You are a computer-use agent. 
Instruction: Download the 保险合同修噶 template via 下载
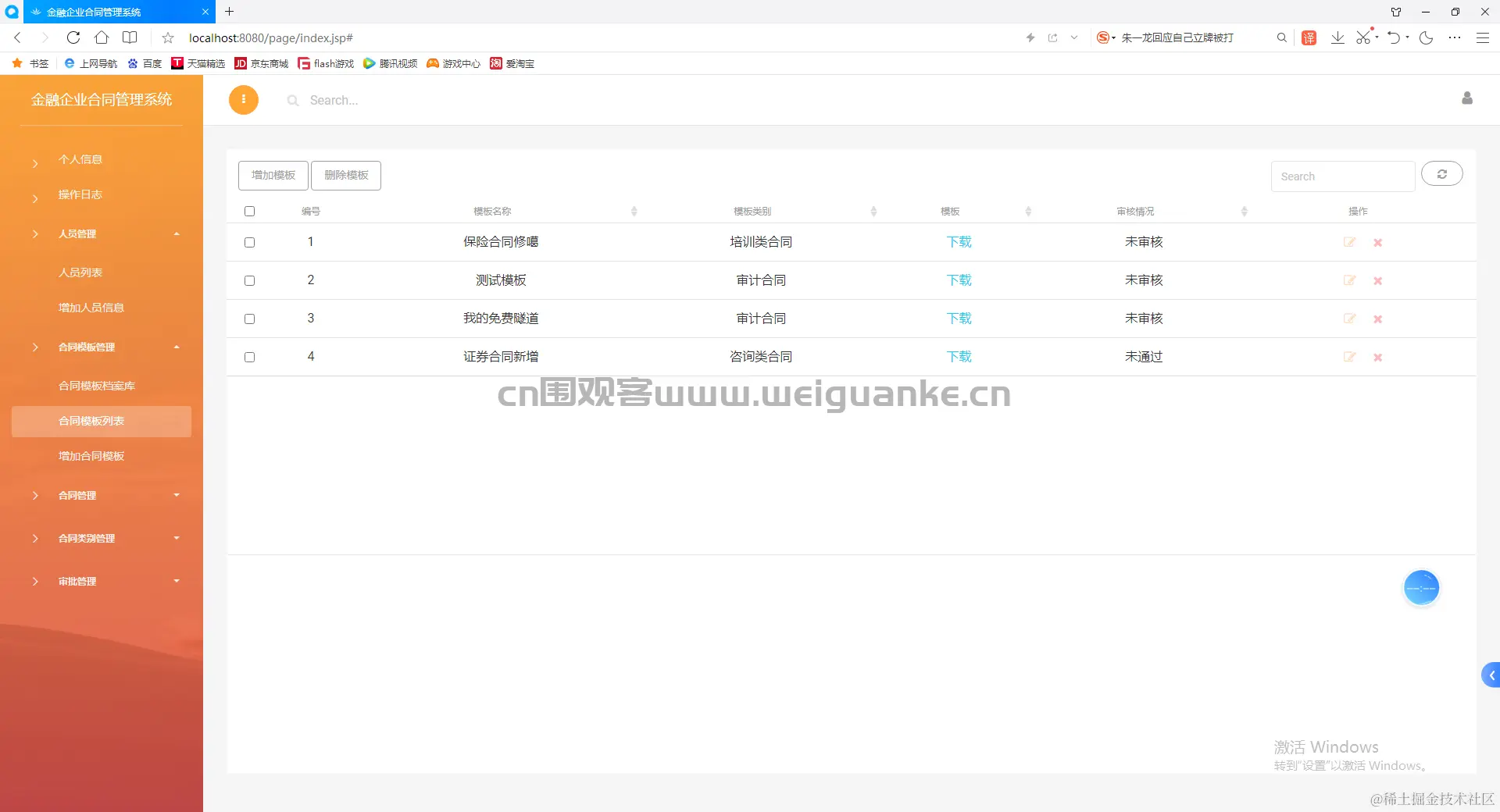[x=959, y=242]
